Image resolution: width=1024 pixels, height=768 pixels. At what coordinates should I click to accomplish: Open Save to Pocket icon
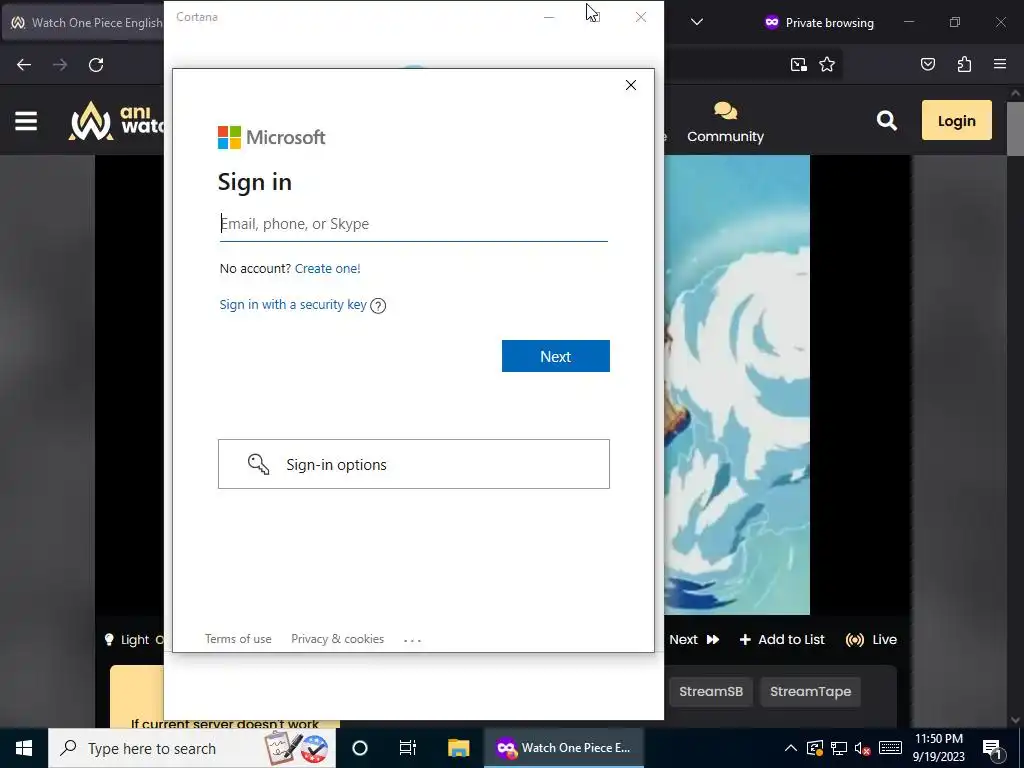927,64
